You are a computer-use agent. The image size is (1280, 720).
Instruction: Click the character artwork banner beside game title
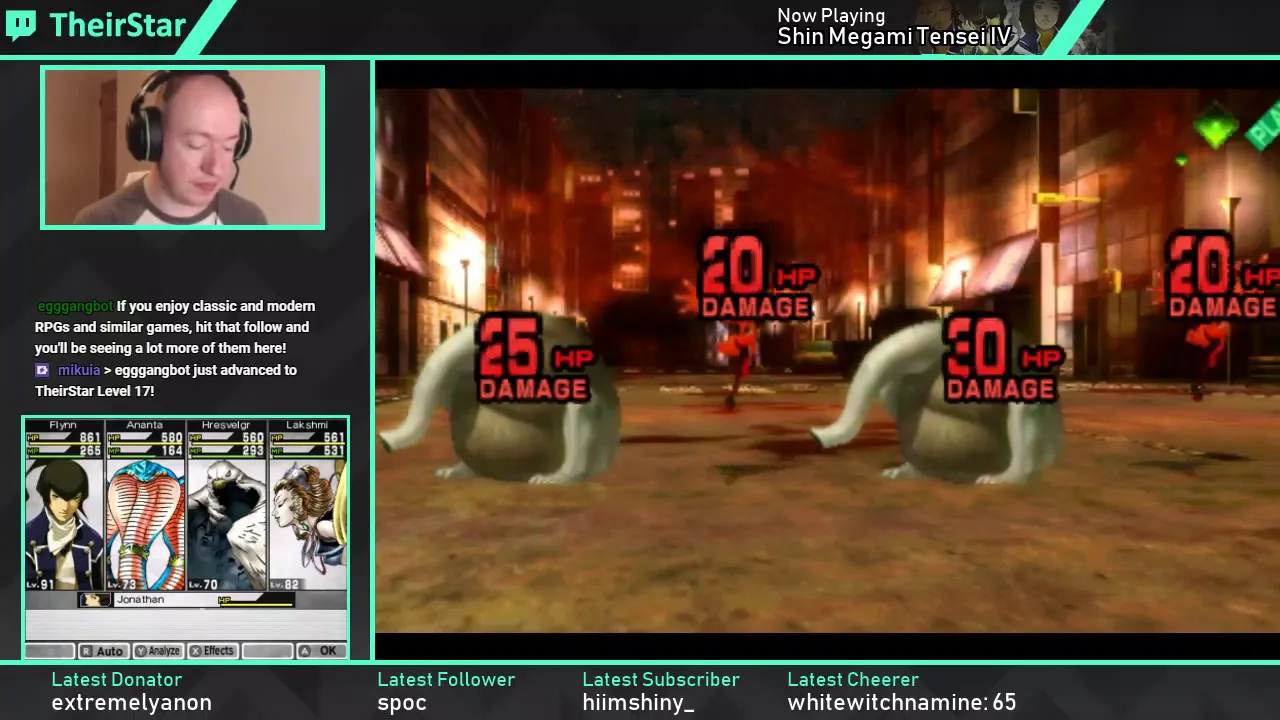pos(1010,27)
